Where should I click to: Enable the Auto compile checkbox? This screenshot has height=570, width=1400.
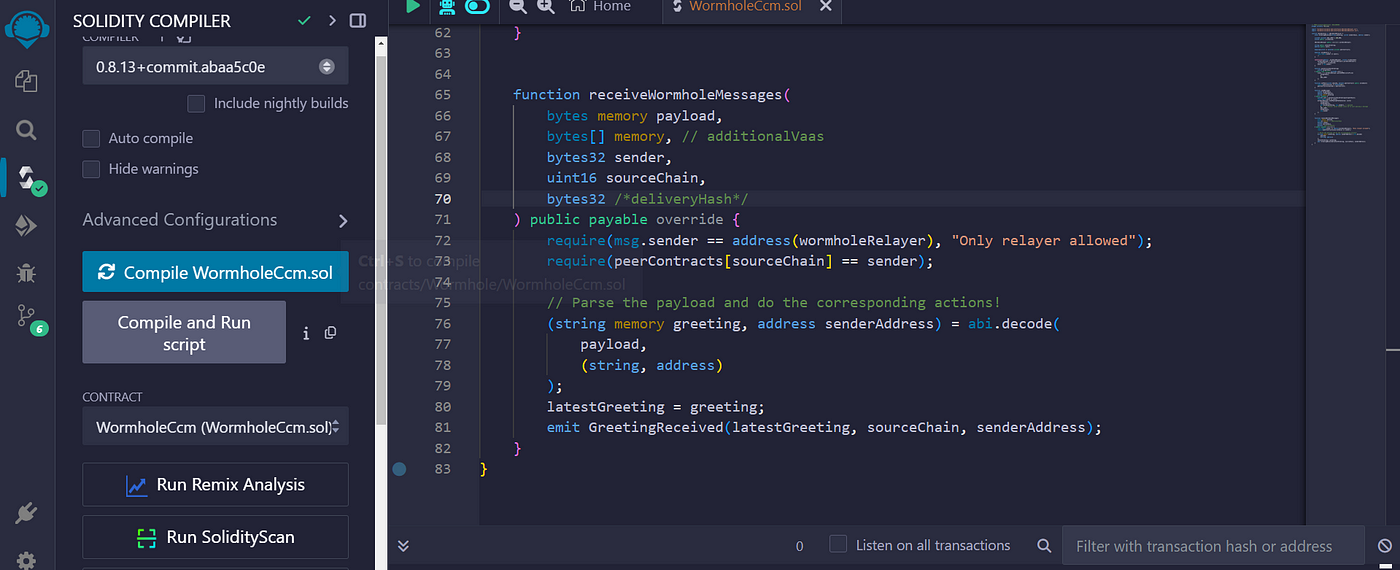tap(91, 138)
